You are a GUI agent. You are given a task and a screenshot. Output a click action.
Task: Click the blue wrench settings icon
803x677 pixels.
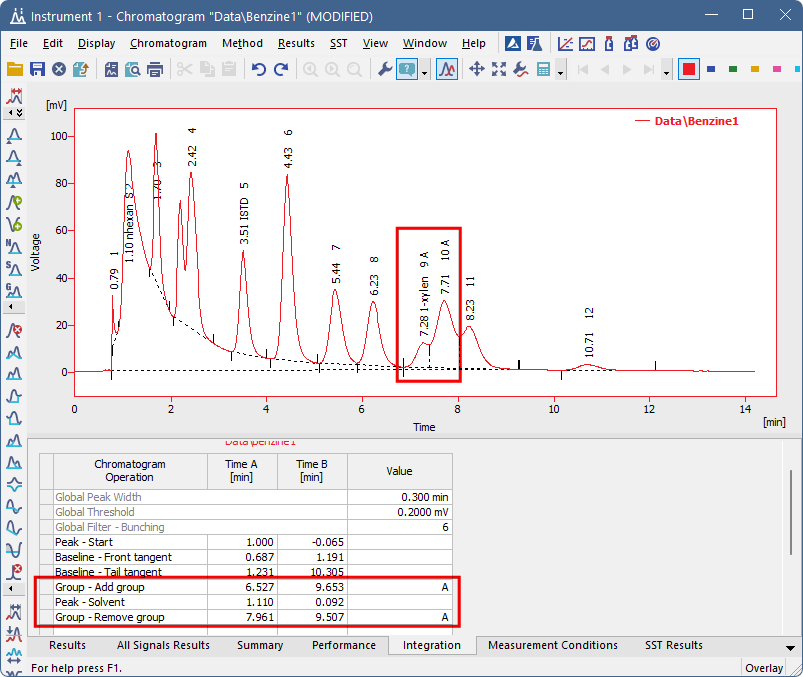click(x=385, y=69)
